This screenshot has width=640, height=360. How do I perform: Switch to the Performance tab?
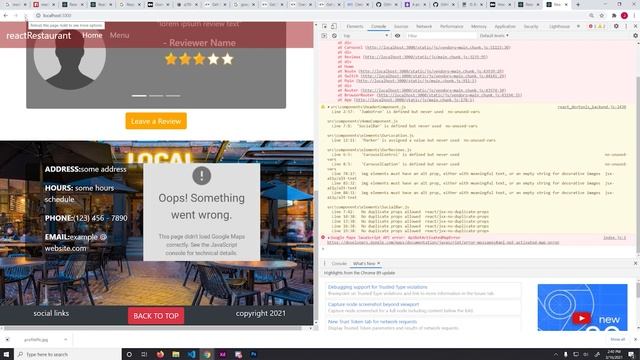click(451, 27)
